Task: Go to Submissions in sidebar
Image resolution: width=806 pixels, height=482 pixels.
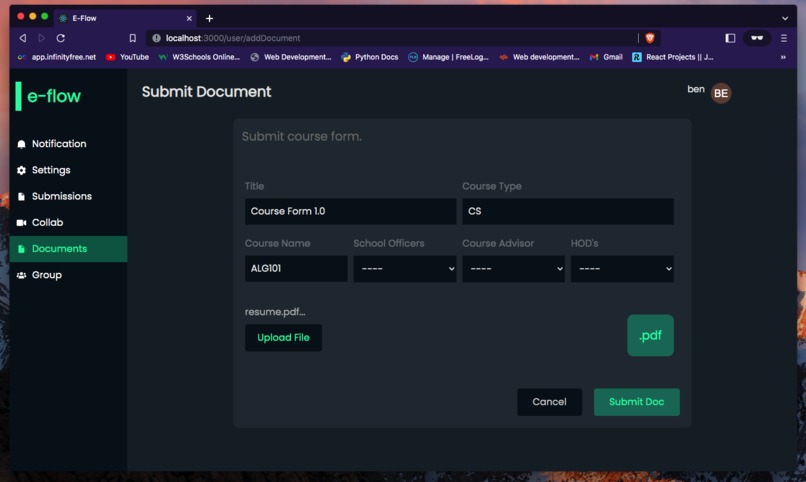Action: [x=68, y=196]
